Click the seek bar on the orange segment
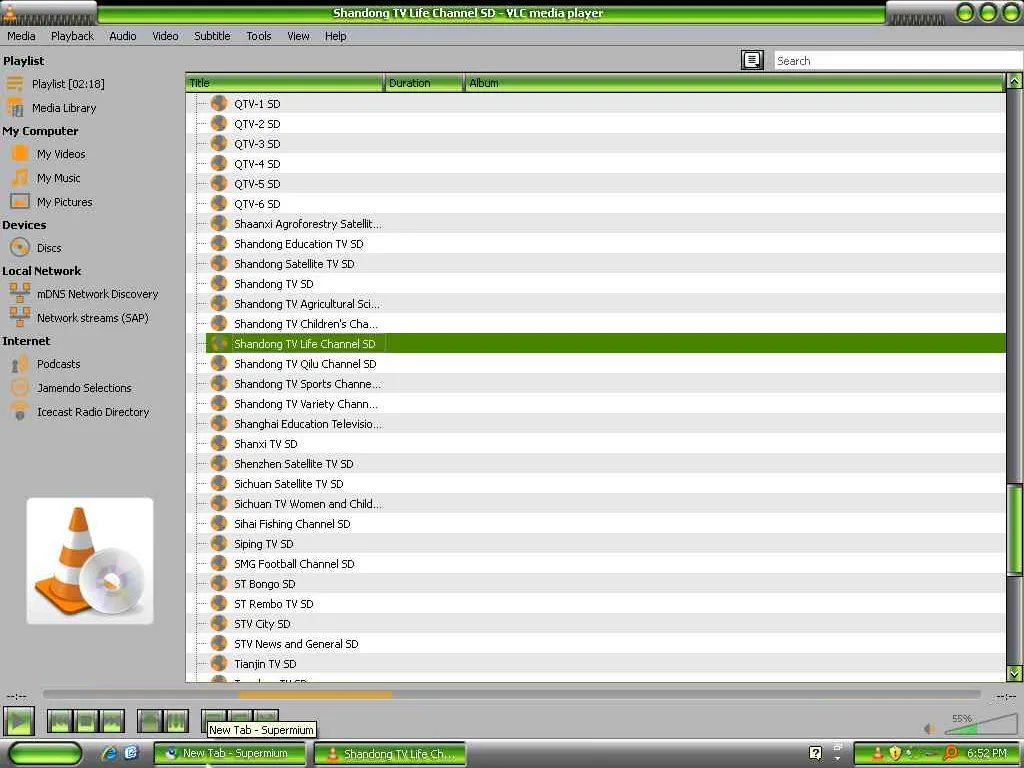The height and width of the screenshot is (768, 1024). click(314, 695)
